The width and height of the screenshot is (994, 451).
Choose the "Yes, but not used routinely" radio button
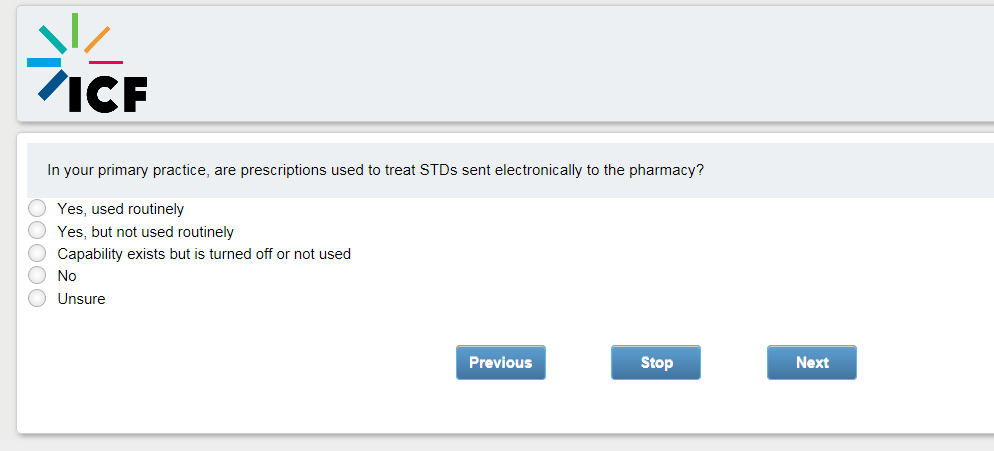pos(37,231)
